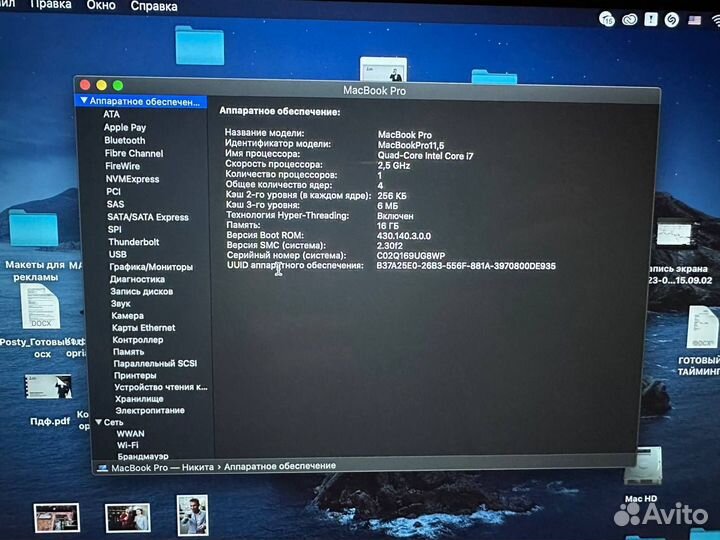Click the Creative Cloud menu bar icon
Viewport: 720px width, 540px height.
coord(629,20)
